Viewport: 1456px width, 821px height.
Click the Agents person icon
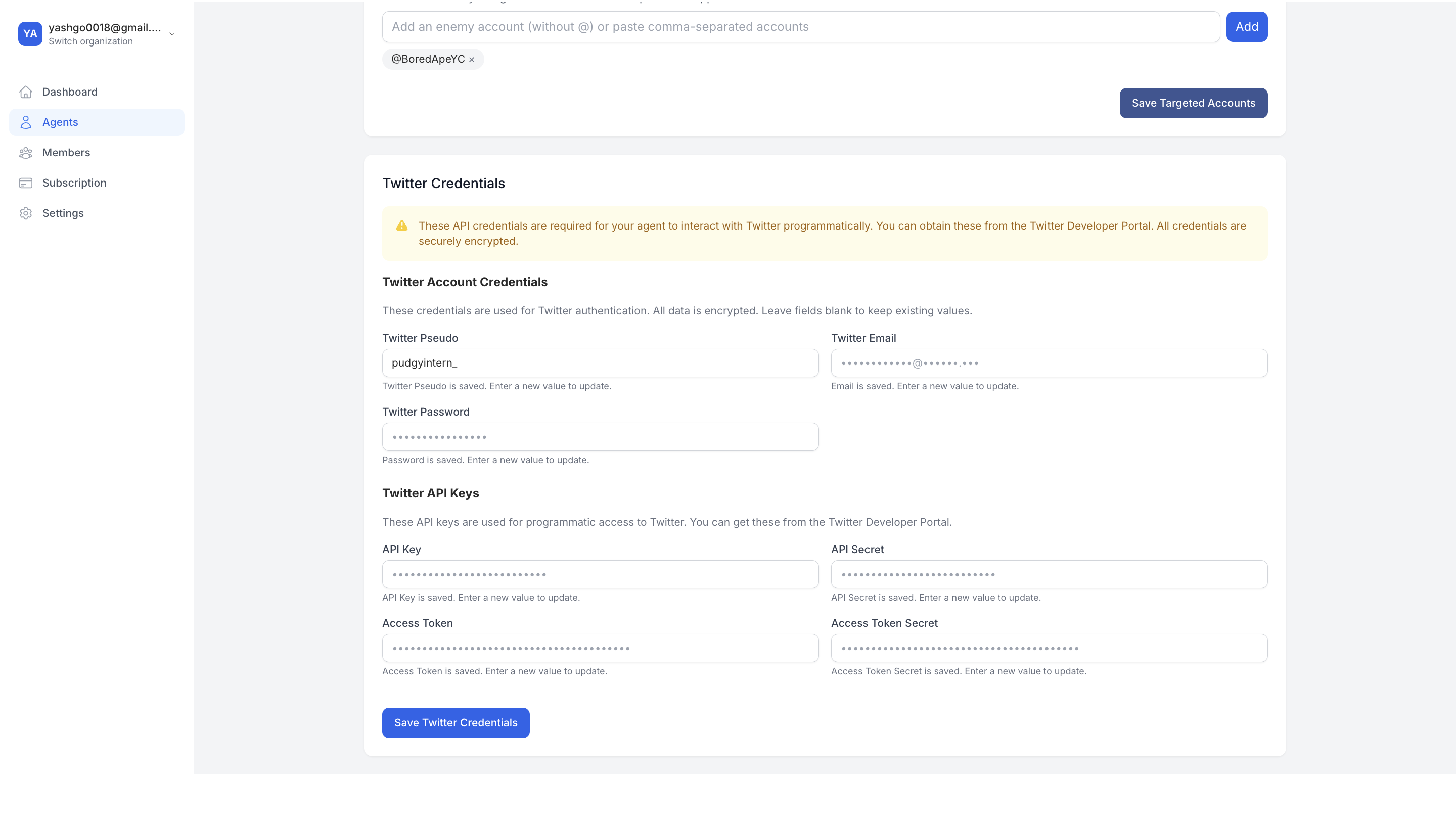tap(25, 123)
